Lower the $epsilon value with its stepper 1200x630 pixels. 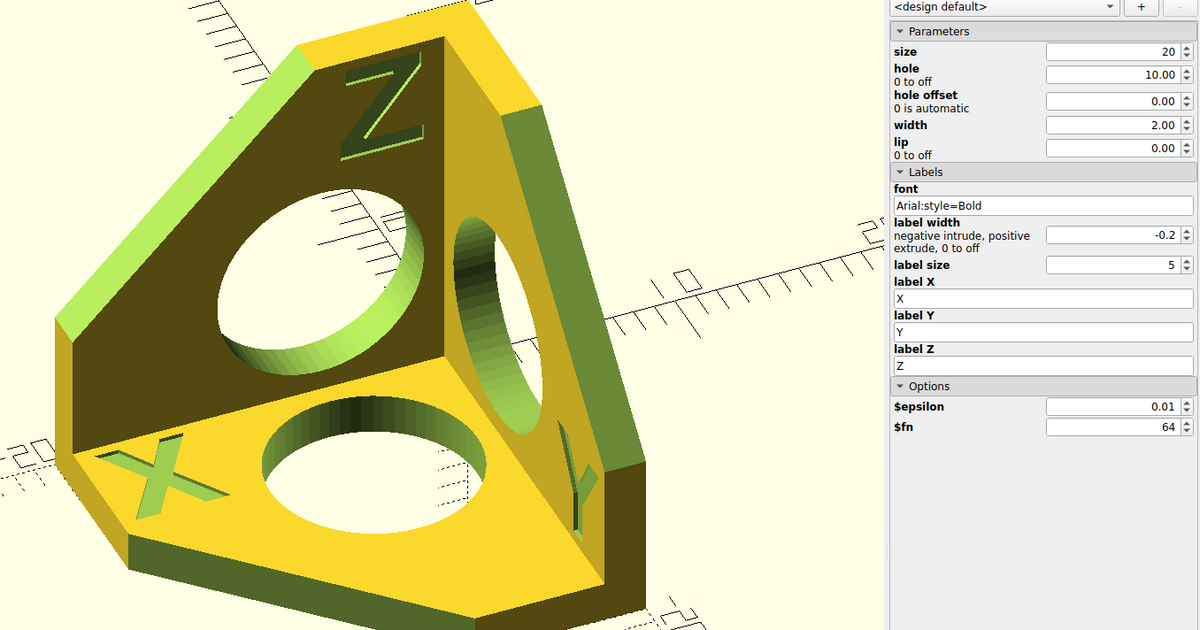pyautogui.click(x=1186, y=410)
